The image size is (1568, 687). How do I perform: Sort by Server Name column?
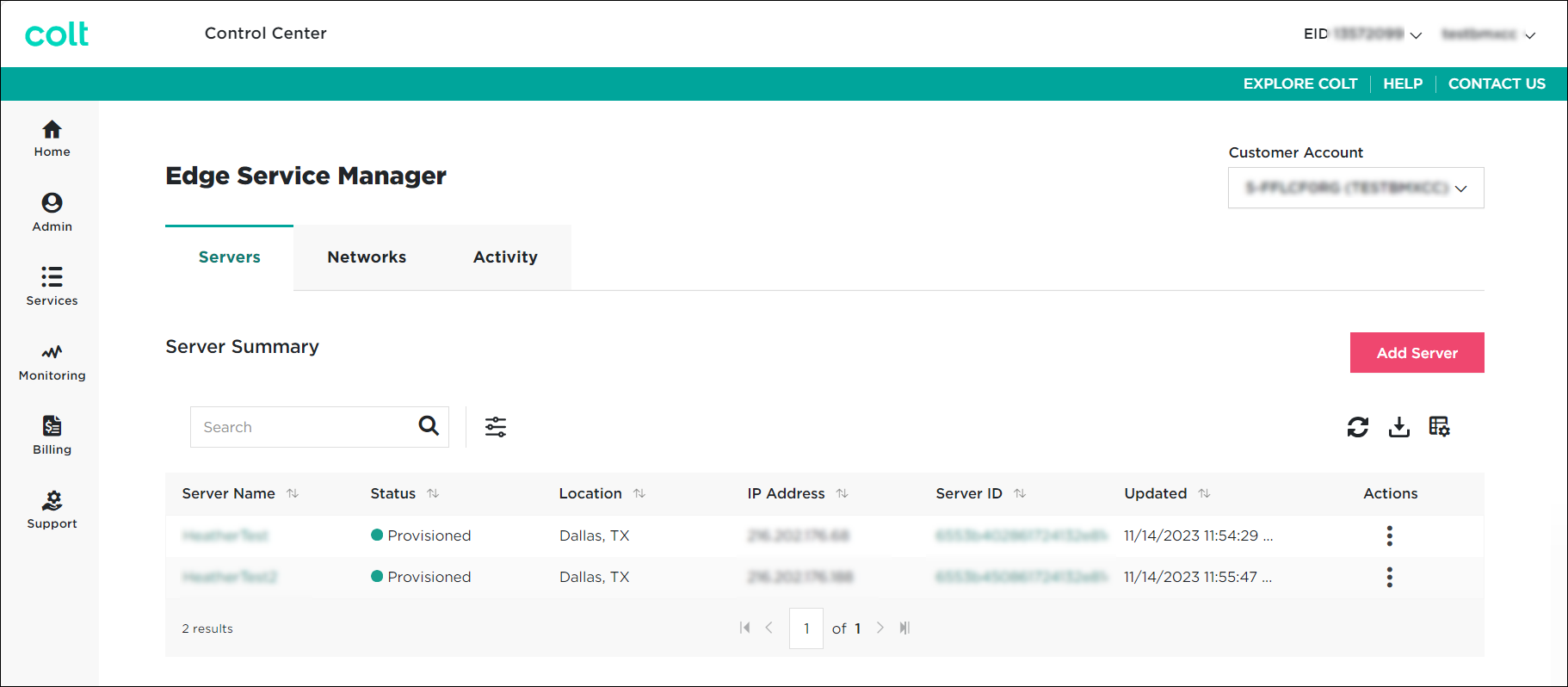pos(293,493)
